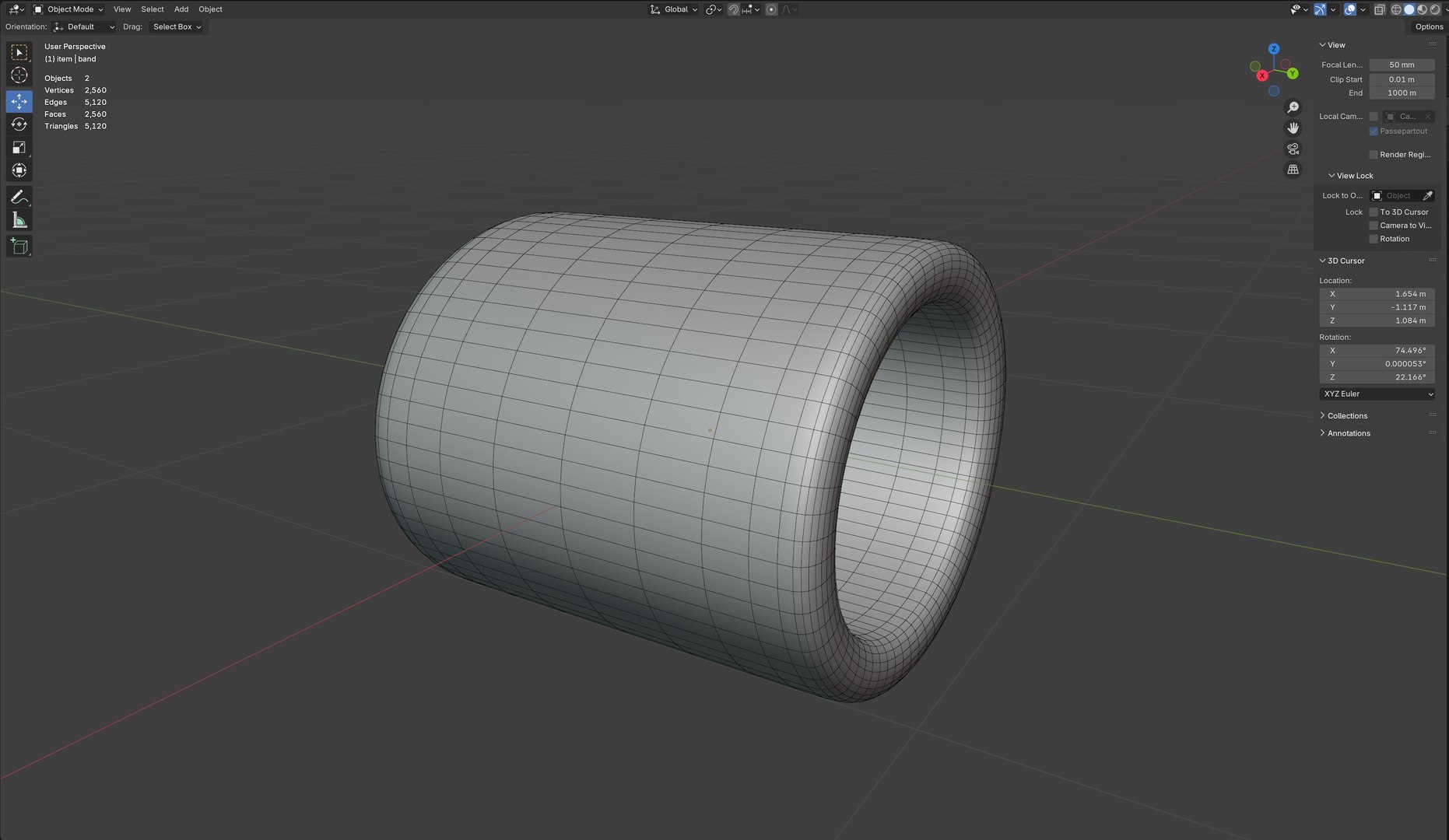Enable Lock Camera to View checkbox

point(1374,226)
